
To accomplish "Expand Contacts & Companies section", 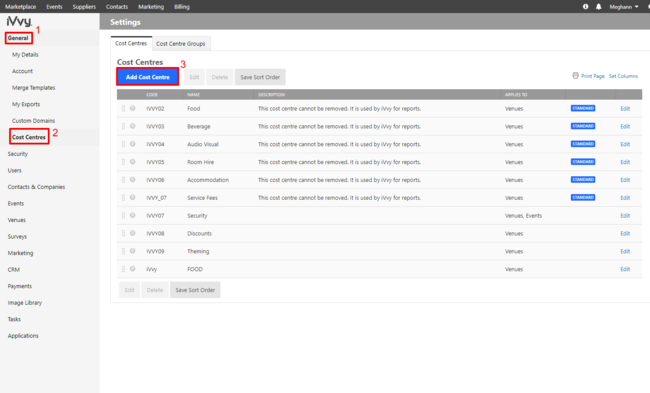I will point(36,187).
